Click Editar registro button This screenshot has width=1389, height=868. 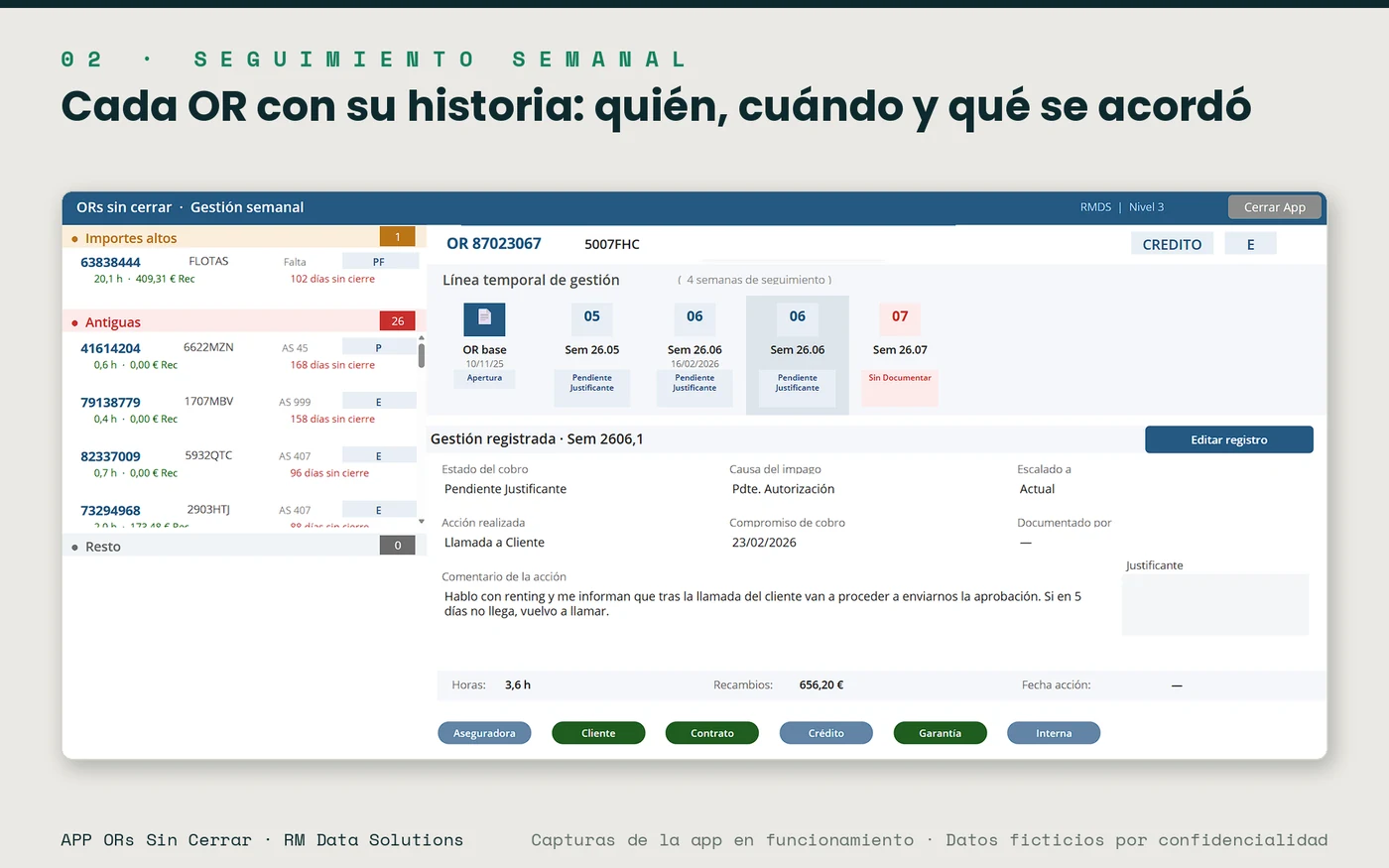click(1229, 439)
